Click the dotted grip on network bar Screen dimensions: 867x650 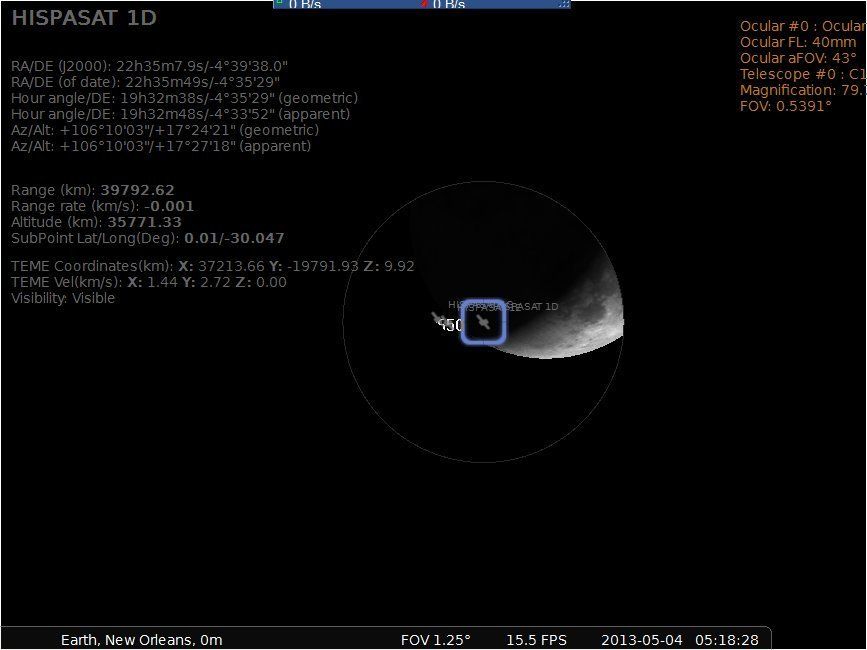coord(563,4)
